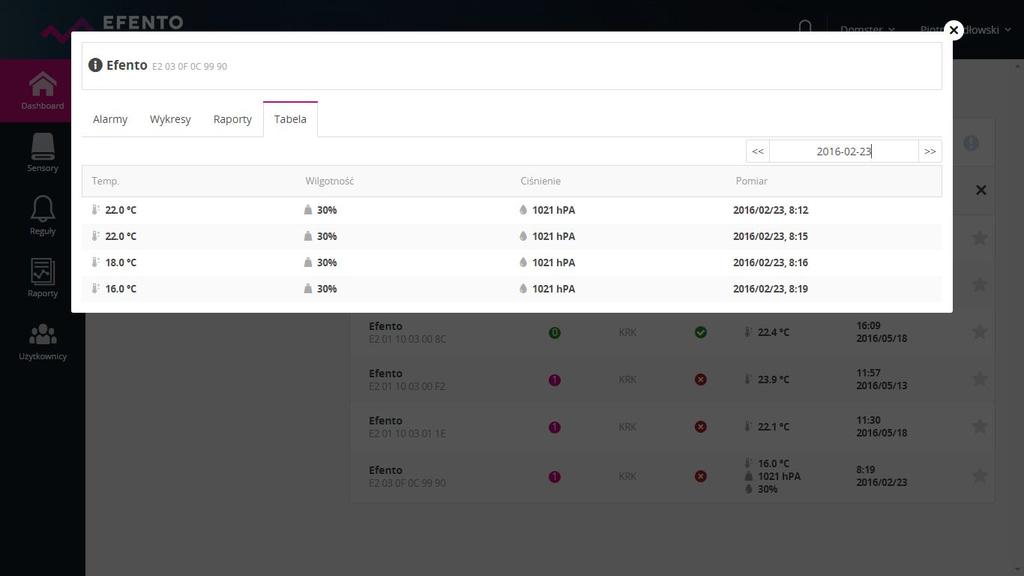Click the pressure drop icon in the 8:12 row
The width and height of the screenshot is (1024, 576).
click(523, 210)
